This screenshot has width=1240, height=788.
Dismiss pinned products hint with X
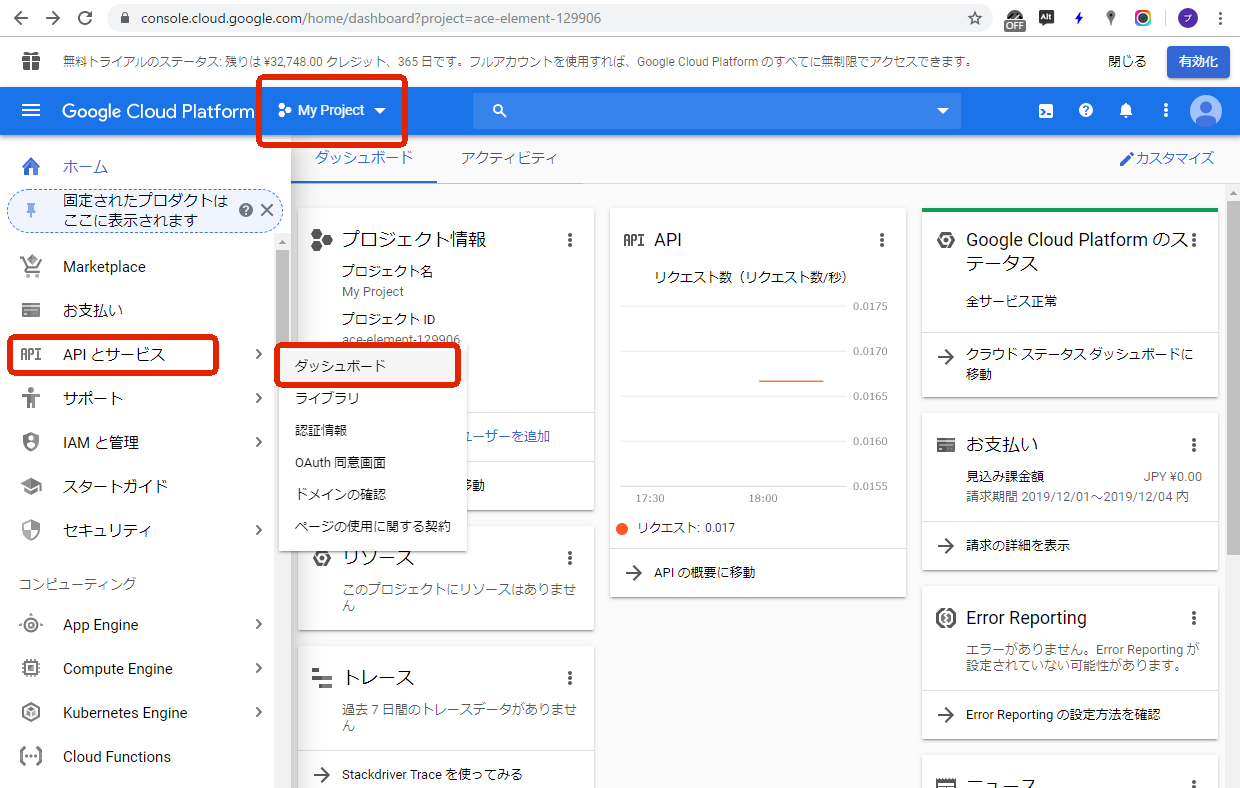coord(267,210)
